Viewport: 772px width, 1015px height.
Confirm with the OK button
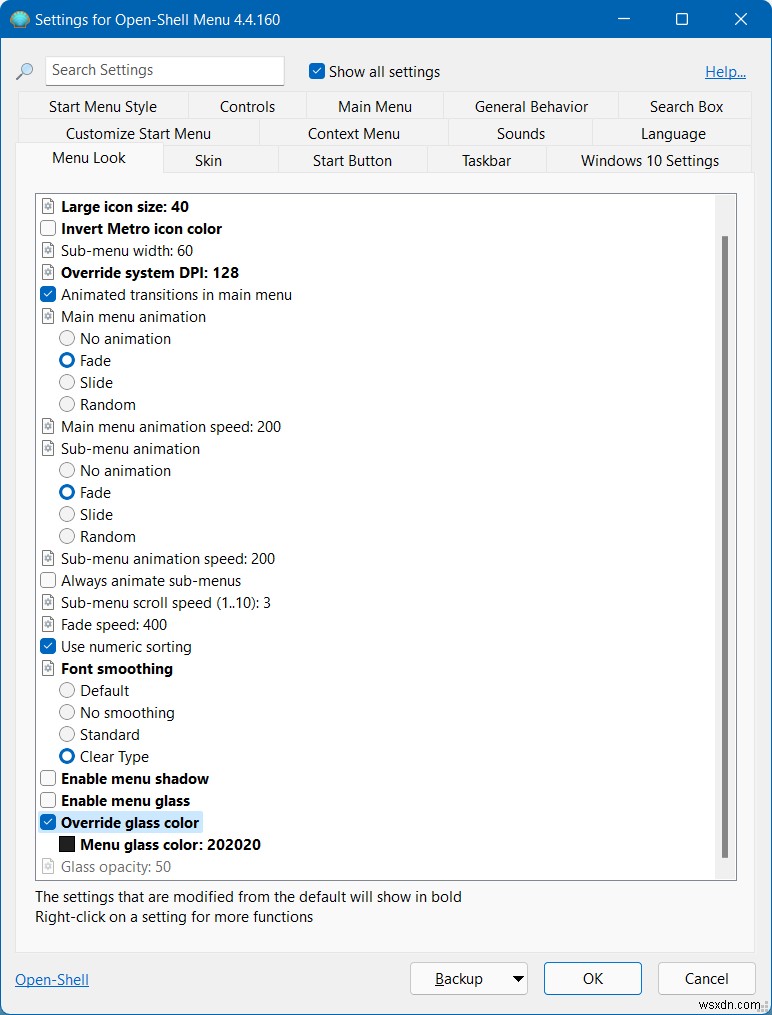593,979
